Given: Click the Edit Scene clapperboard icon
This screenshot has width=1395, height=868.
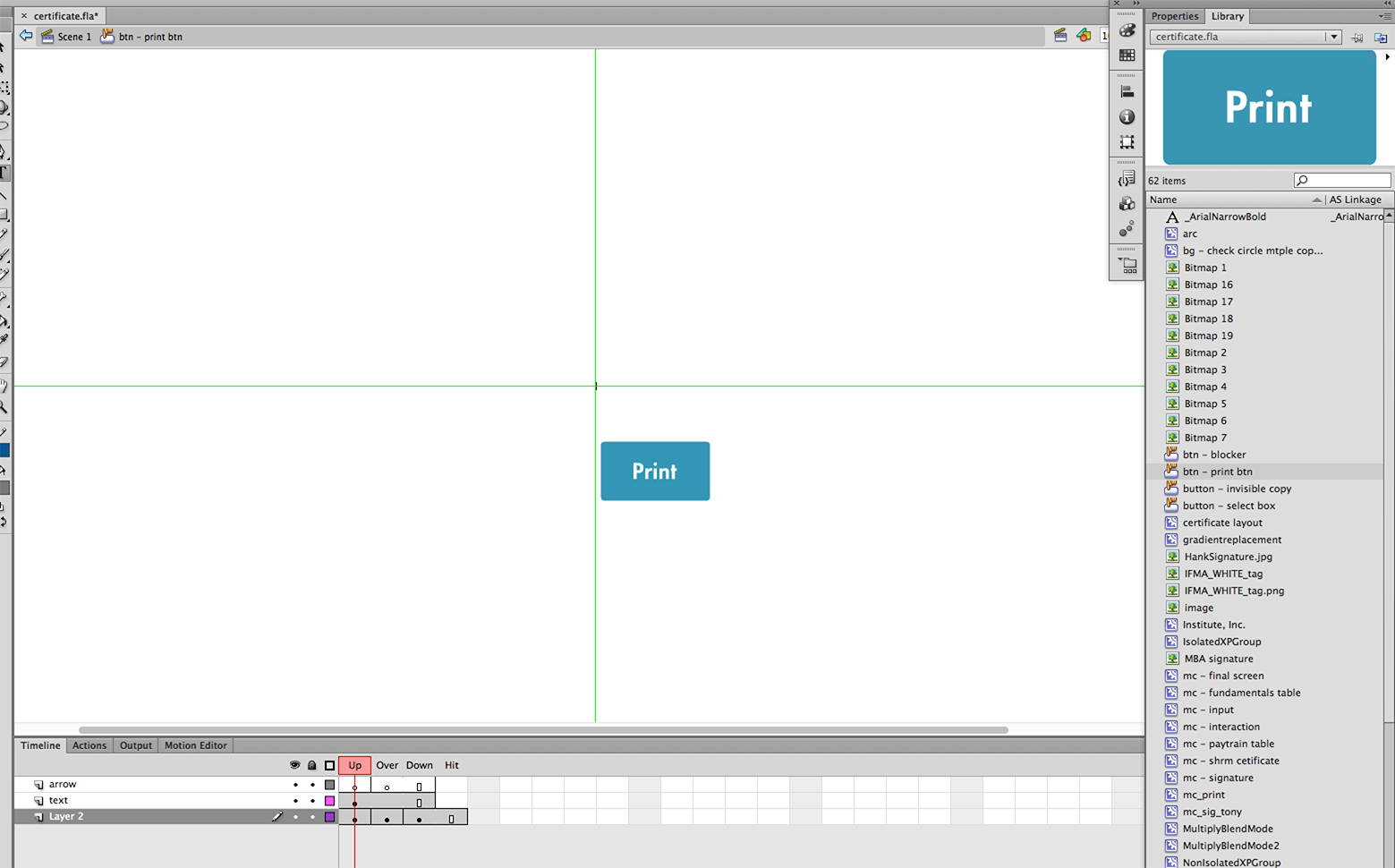Looking at the screenshot, I should coord(1060,36).
